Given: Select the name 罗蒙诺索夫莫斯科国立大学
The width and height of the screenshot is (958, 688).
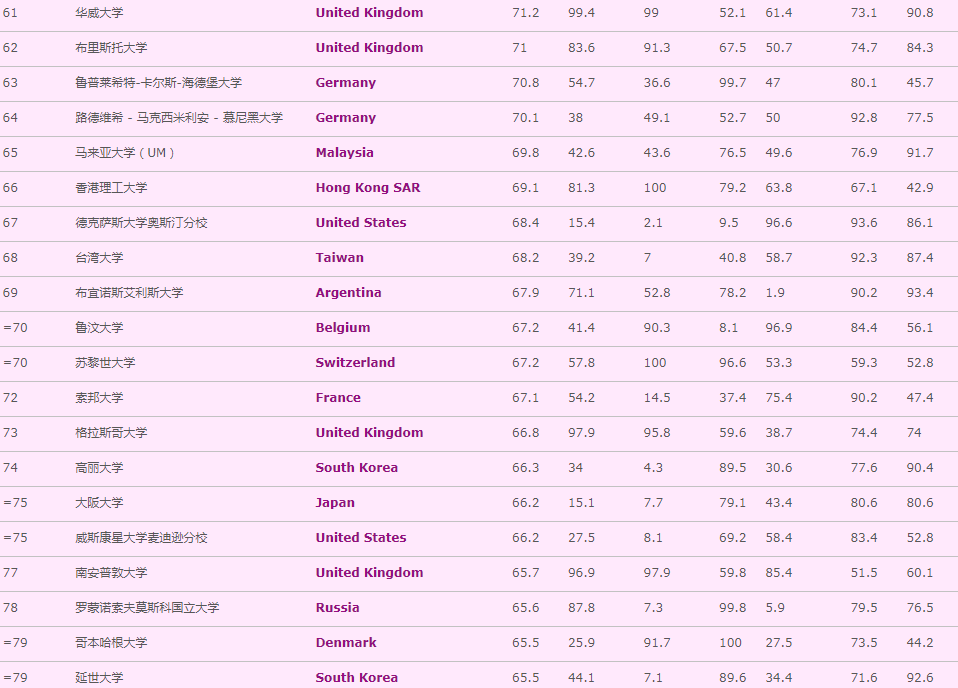Looking at the screenshot, I should coord(147,607).
